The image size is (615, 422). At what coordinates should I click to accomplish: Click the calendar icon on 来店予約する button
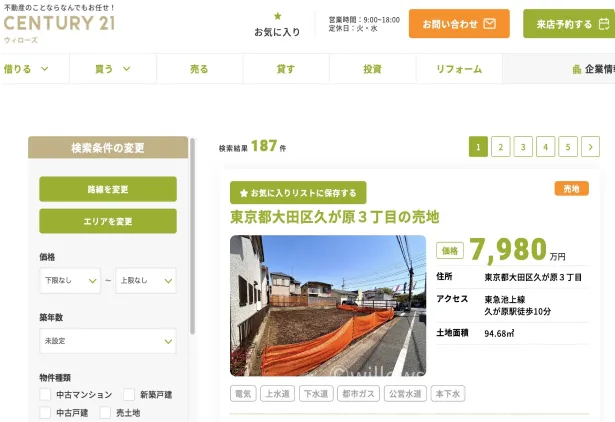point(603,24)
